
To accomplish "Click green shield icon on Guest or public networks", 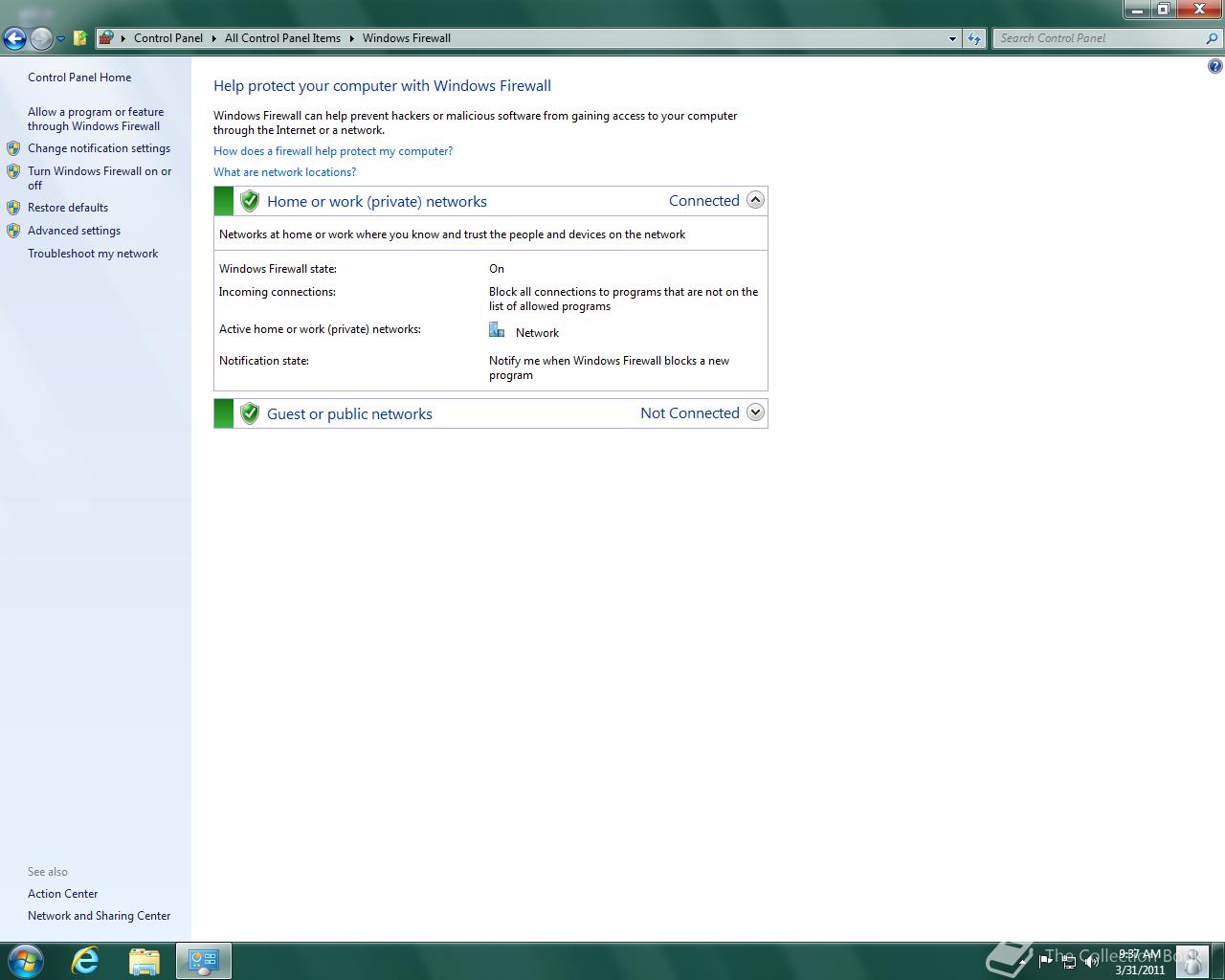I will point(250,413).
